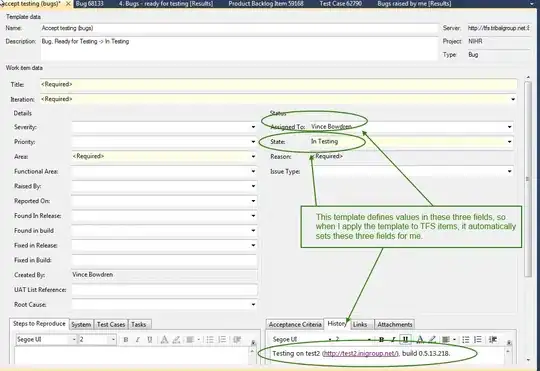Toggle Underline in History editor toolbar
The width and height of the screenshot is (540, 371).
[x=405, y=340]
